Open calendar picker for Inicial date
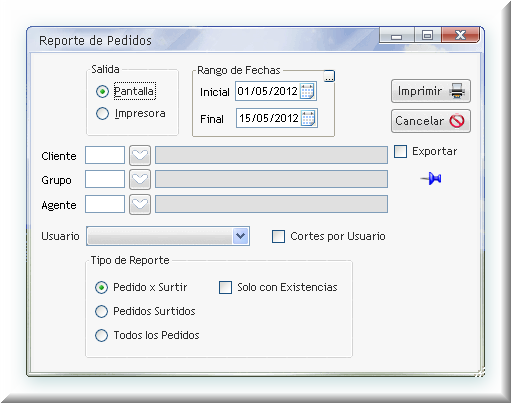 (x=307, y=91)
